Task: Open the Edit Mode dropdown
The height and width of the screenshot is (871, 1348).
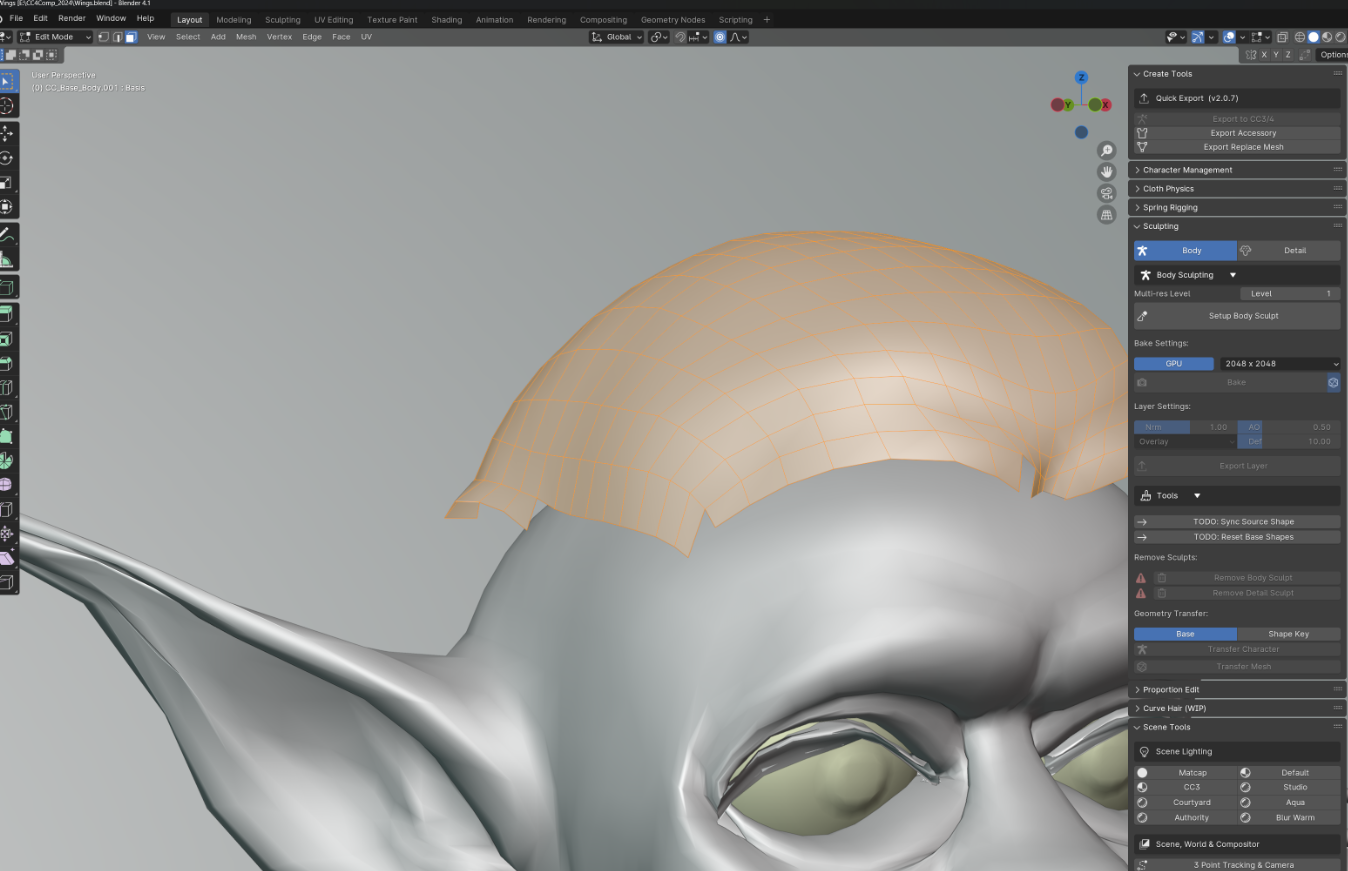Action: [x=55, y=37]
